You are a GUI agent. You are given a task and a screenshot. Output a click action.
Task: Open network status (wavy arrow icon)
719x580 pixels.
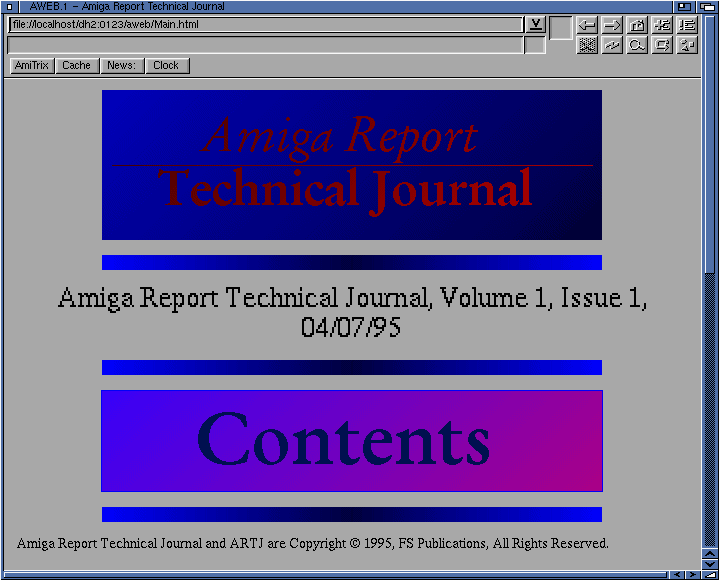[612, 45]
